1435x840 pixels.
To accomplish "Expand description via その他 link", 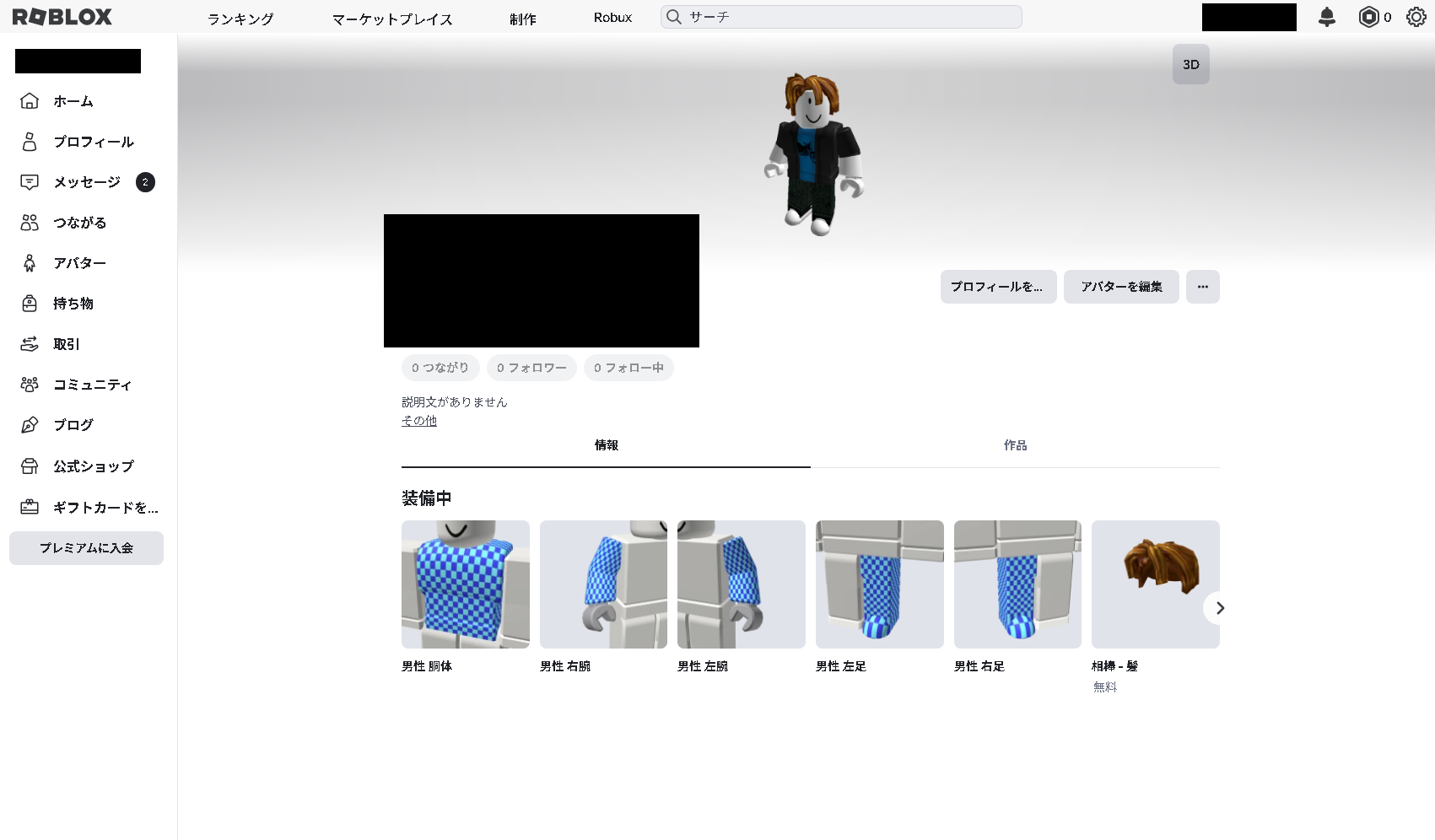I will click(x=418, y=421).
